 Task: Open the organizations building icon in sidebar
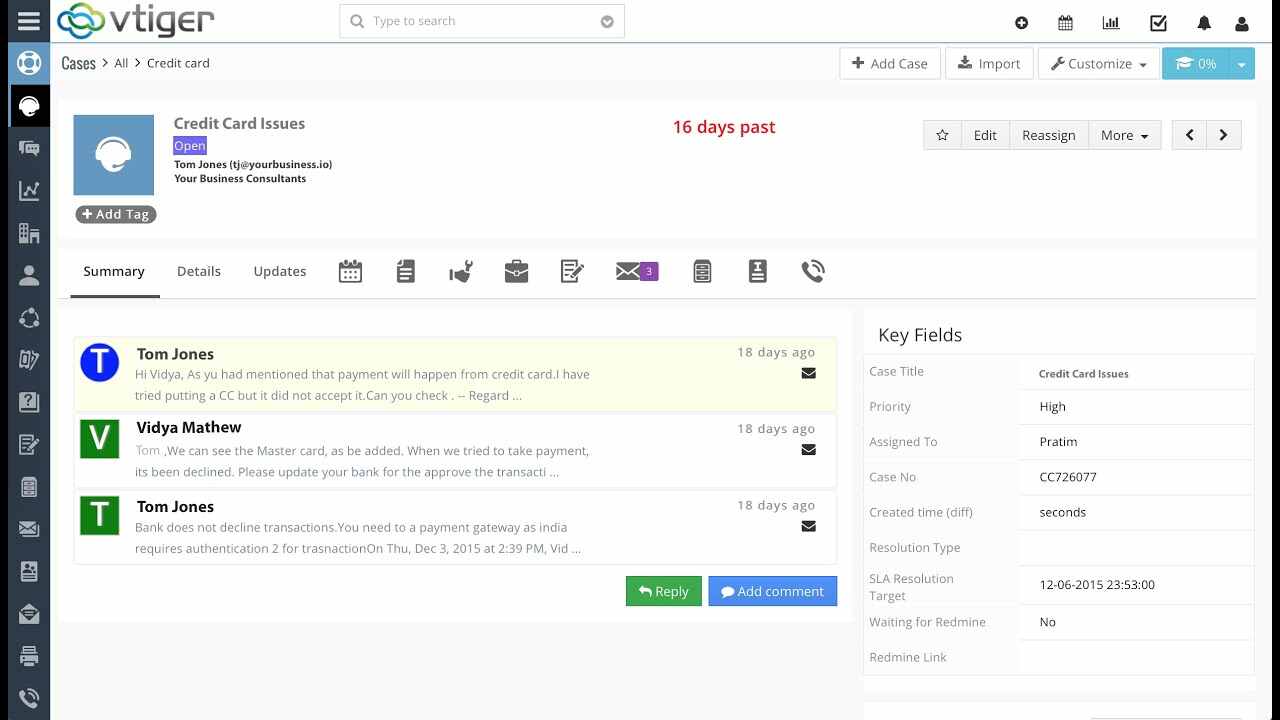pos(29,233)
